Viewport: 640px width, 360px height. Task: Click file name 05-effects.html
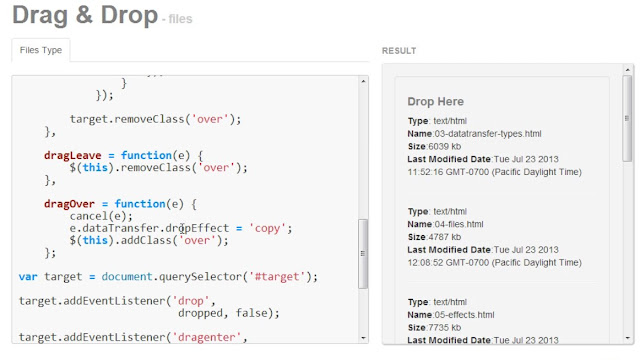click(x=464, y=315)
